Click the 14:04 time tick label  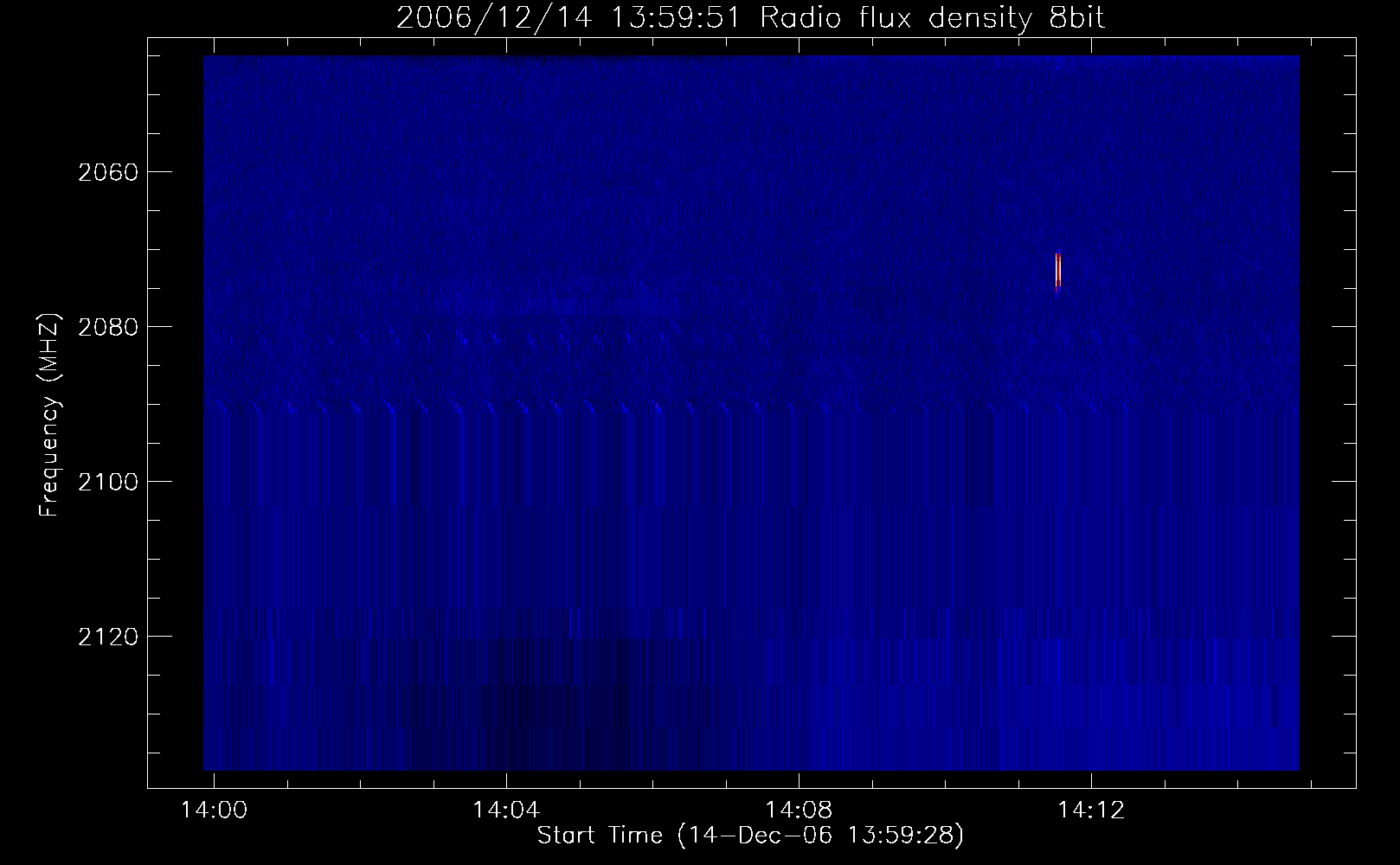(x=506, y=810)
